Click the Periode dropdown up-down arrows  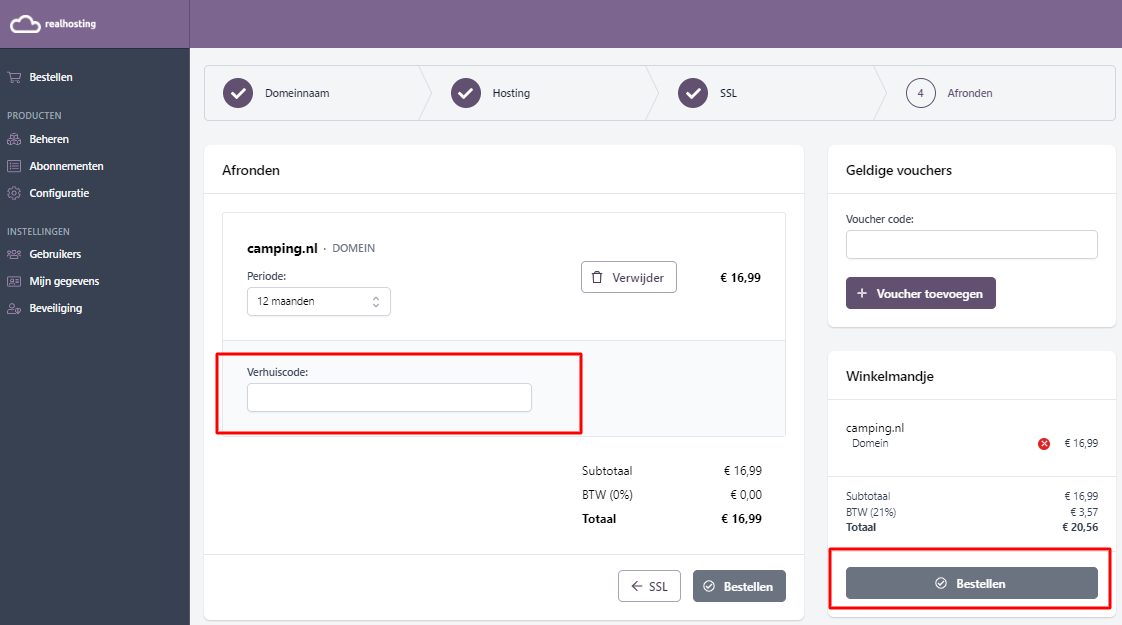tap(376, 301)
